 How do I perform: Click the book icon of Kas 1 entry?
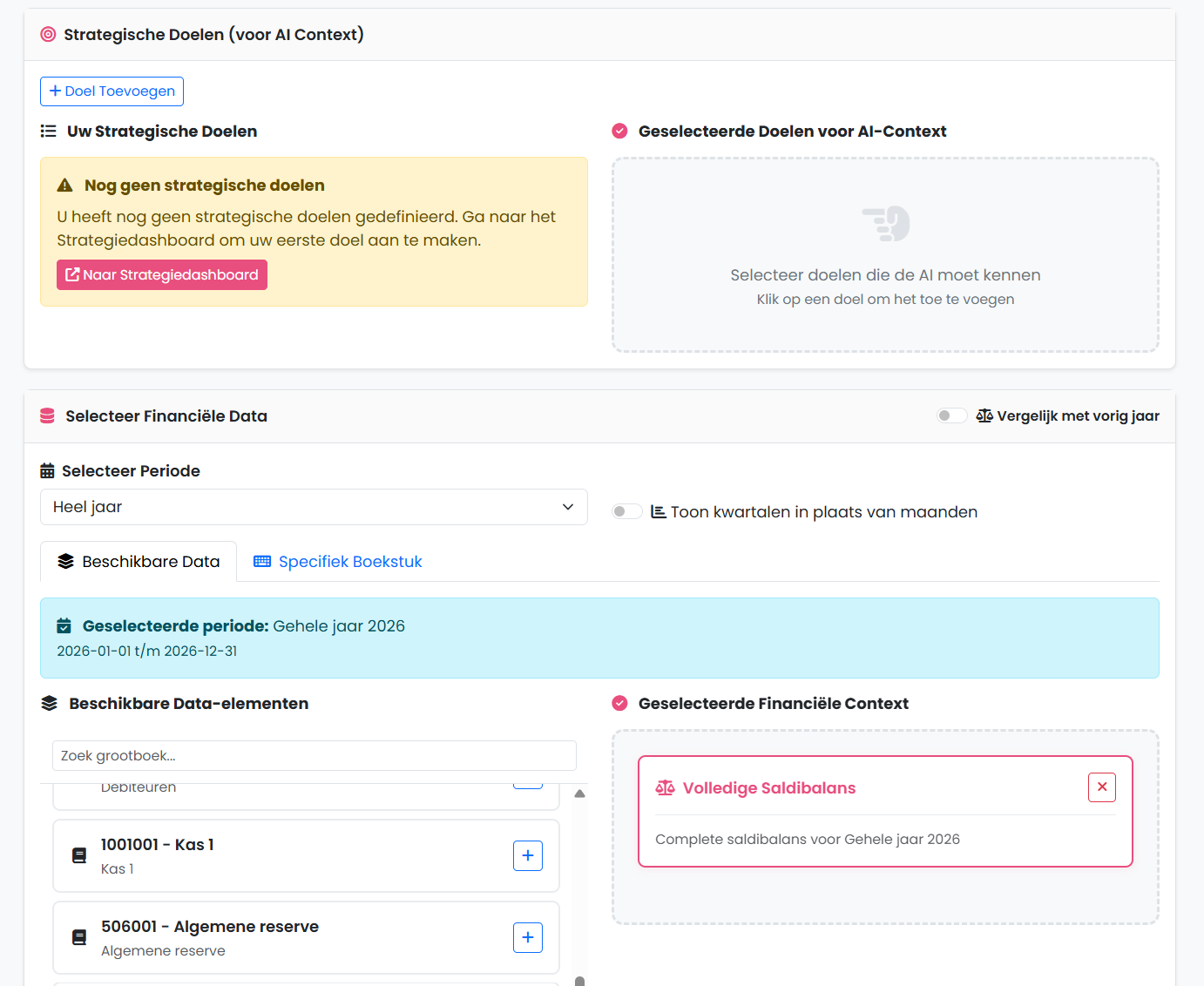pyautogui.click(x=79, y=855)
